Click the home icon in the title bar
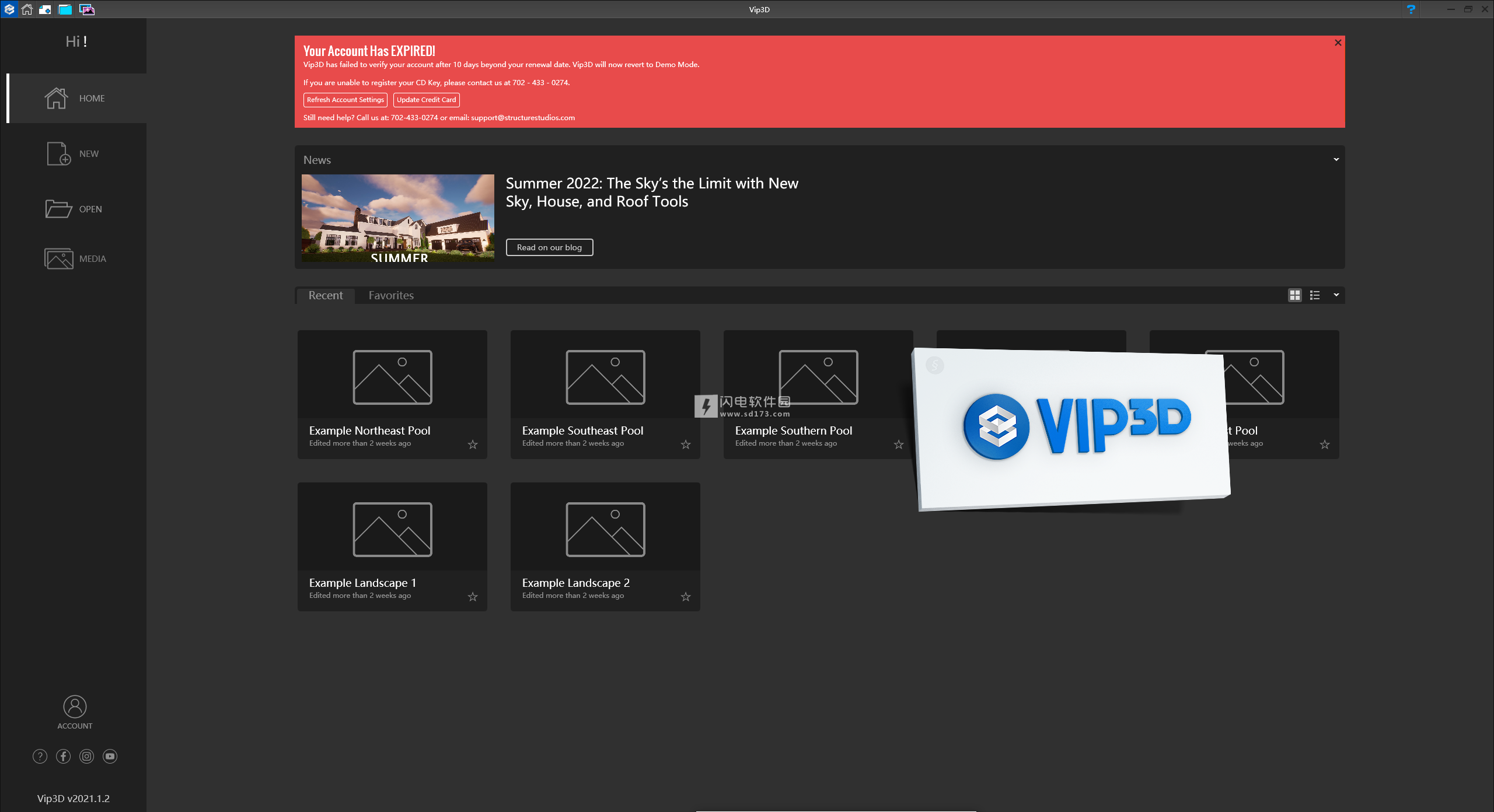Screen dimensions: 1494x812 [27, 9]
